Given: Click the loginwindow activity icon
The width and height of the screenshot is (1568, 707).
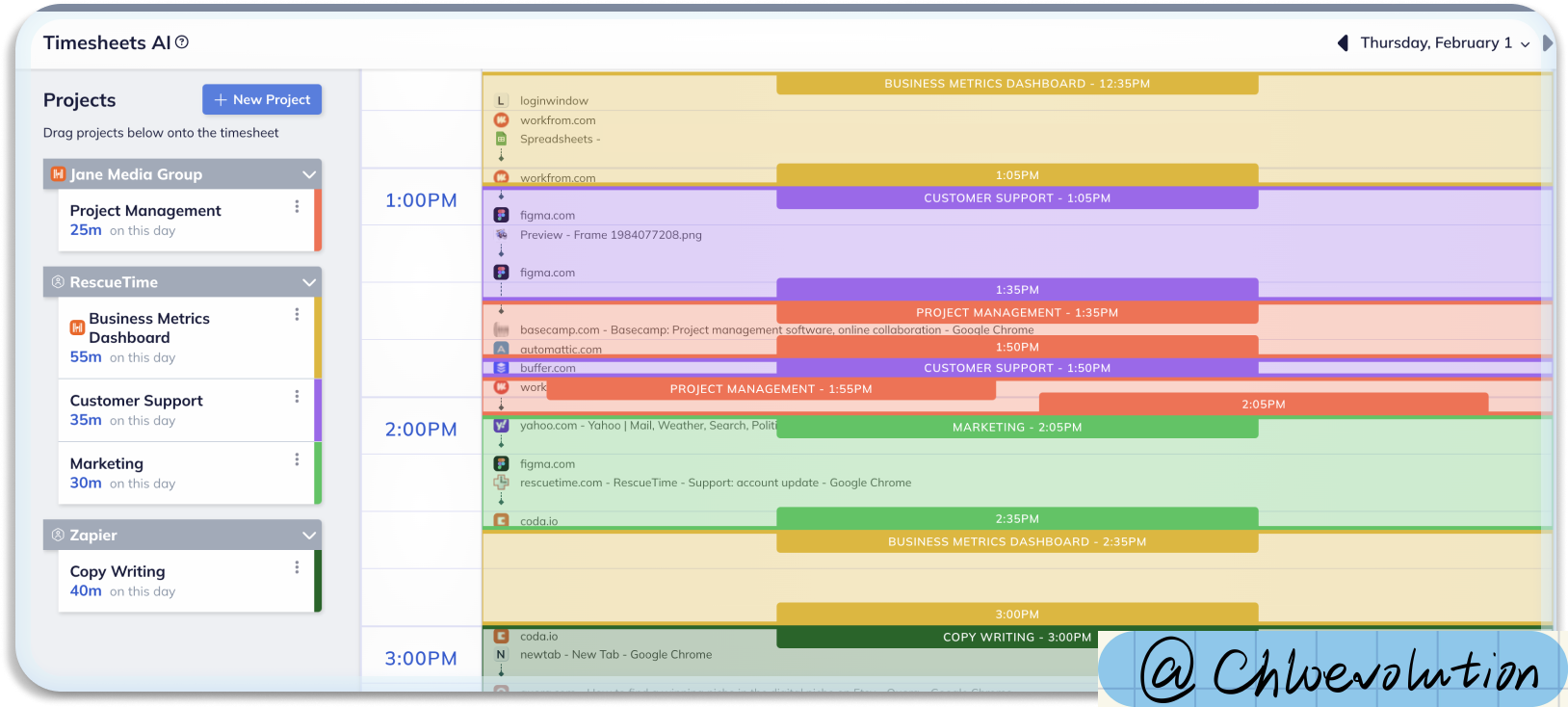Looking at the screenshot, I should [x=501, y=100].
